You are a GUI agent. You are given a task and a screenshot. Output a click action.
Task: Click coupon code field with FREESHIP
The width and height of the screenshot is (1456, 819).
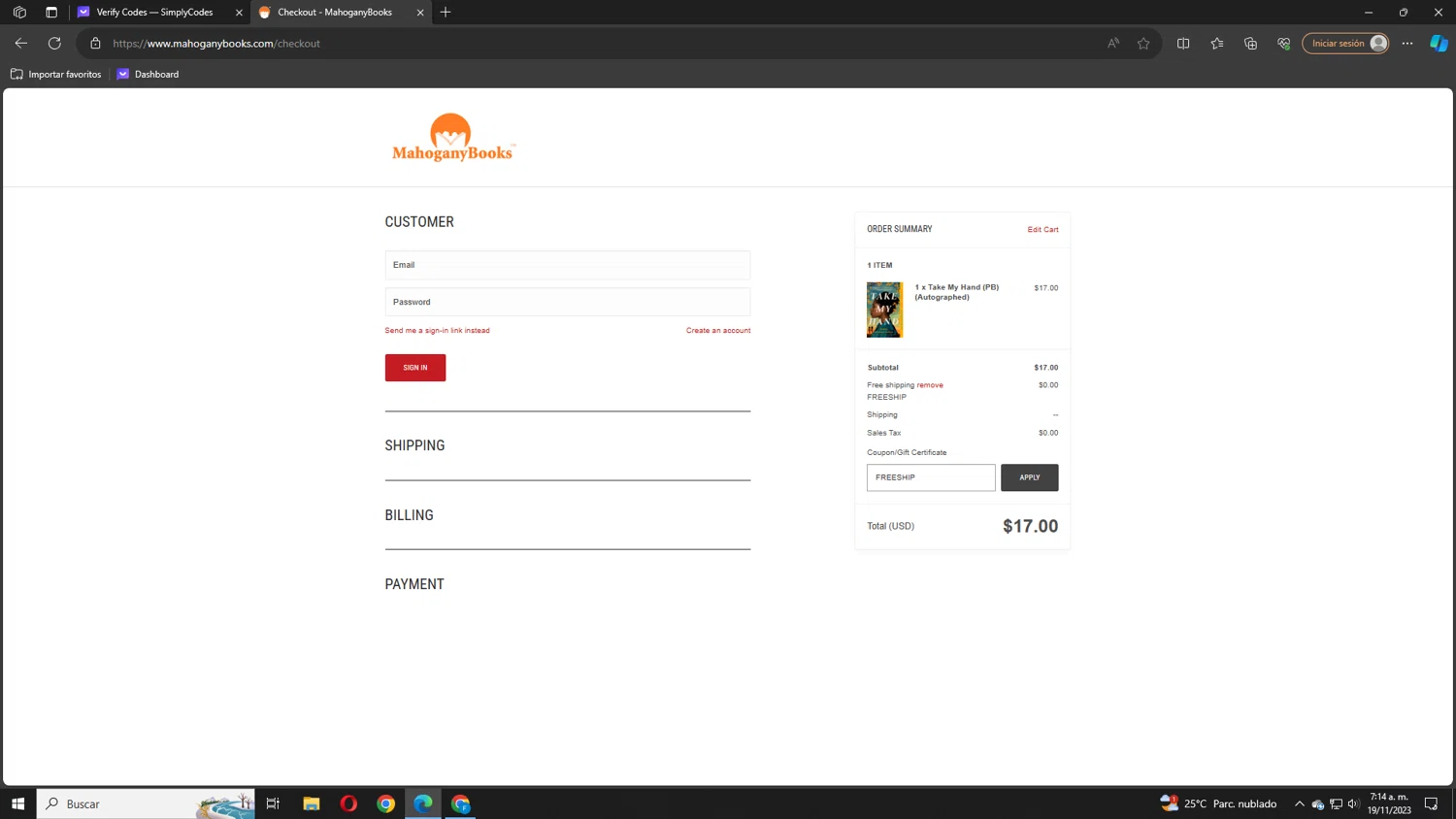[931, 477]
